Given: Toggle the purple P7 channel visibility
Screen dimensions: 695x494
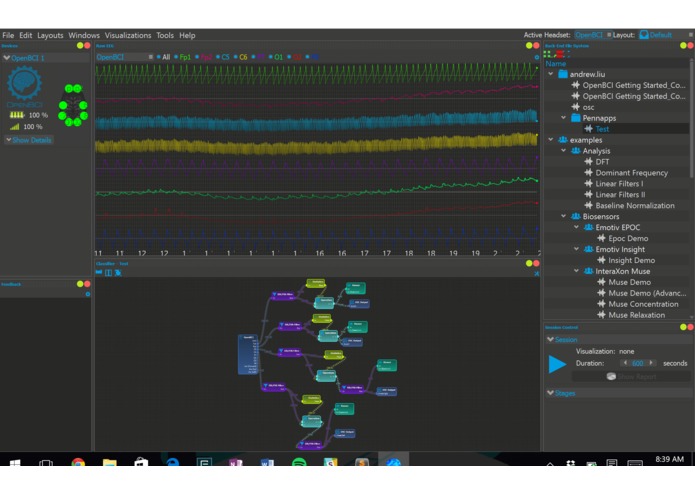Looking at the screenshot, I should tap(258, 57).
